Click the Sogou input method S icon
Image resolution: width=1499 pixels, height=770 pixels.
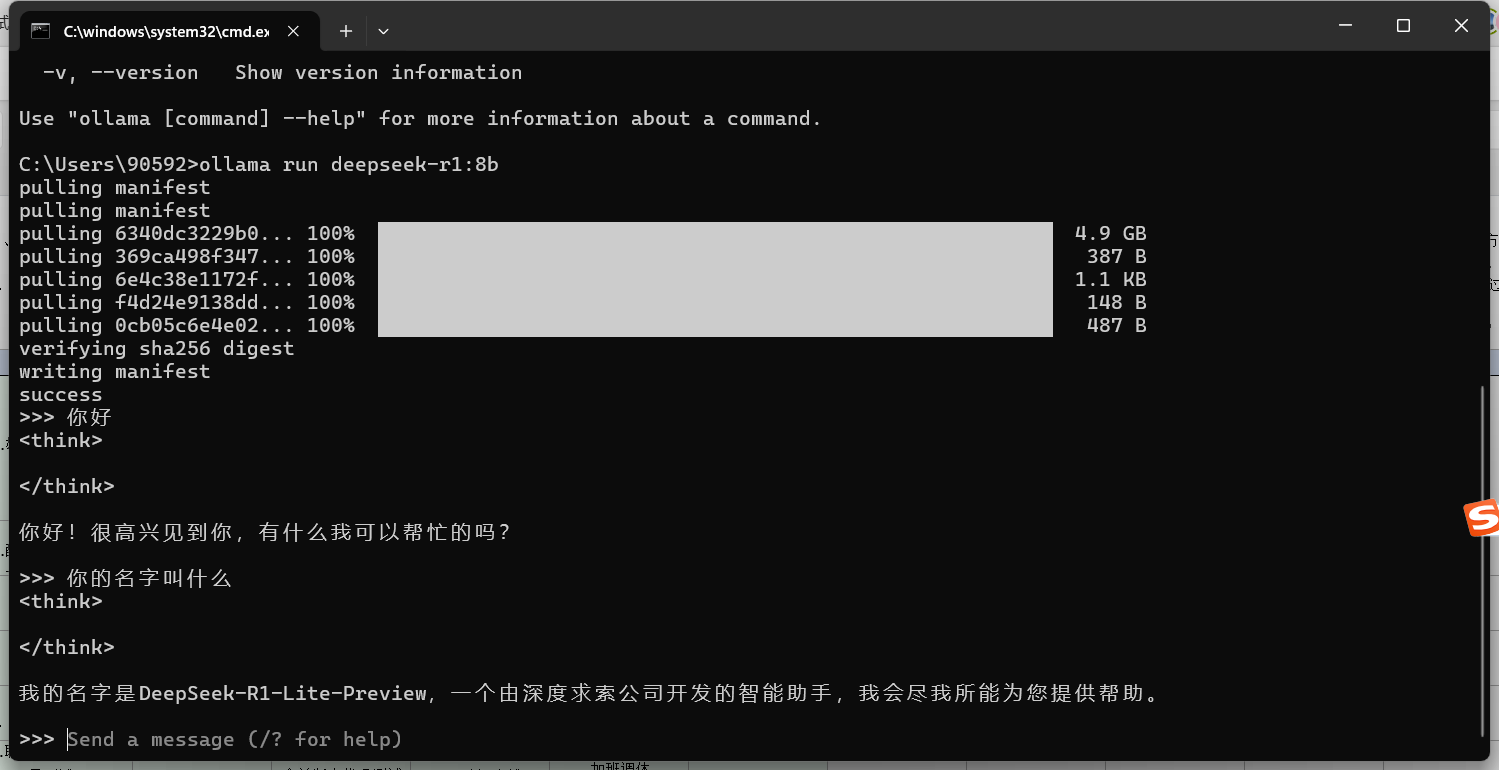[1481, 518]
